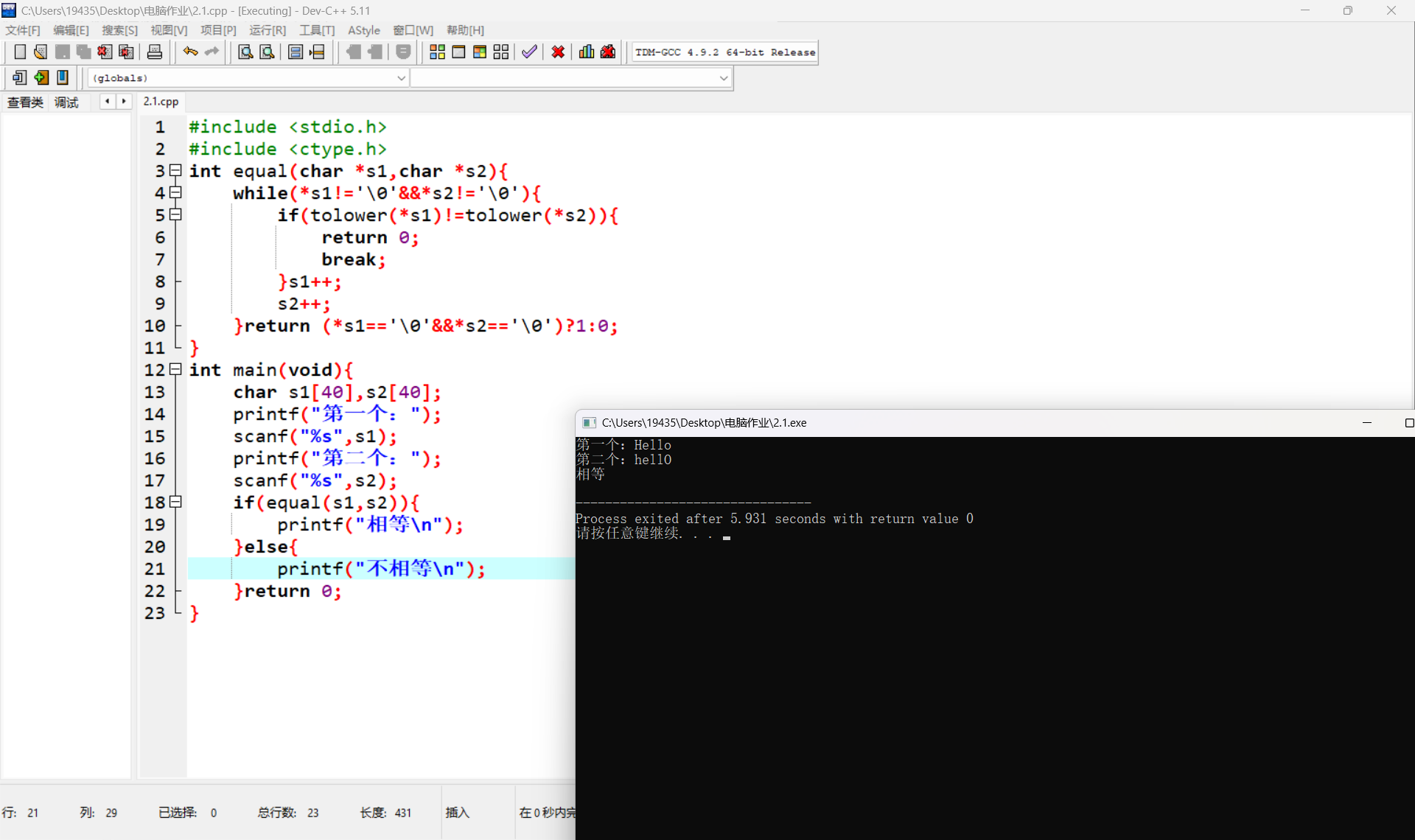The height and width of the screenshot is (840, 1415).
Task: Open the AStyle menu
Action: pos(363,30)
